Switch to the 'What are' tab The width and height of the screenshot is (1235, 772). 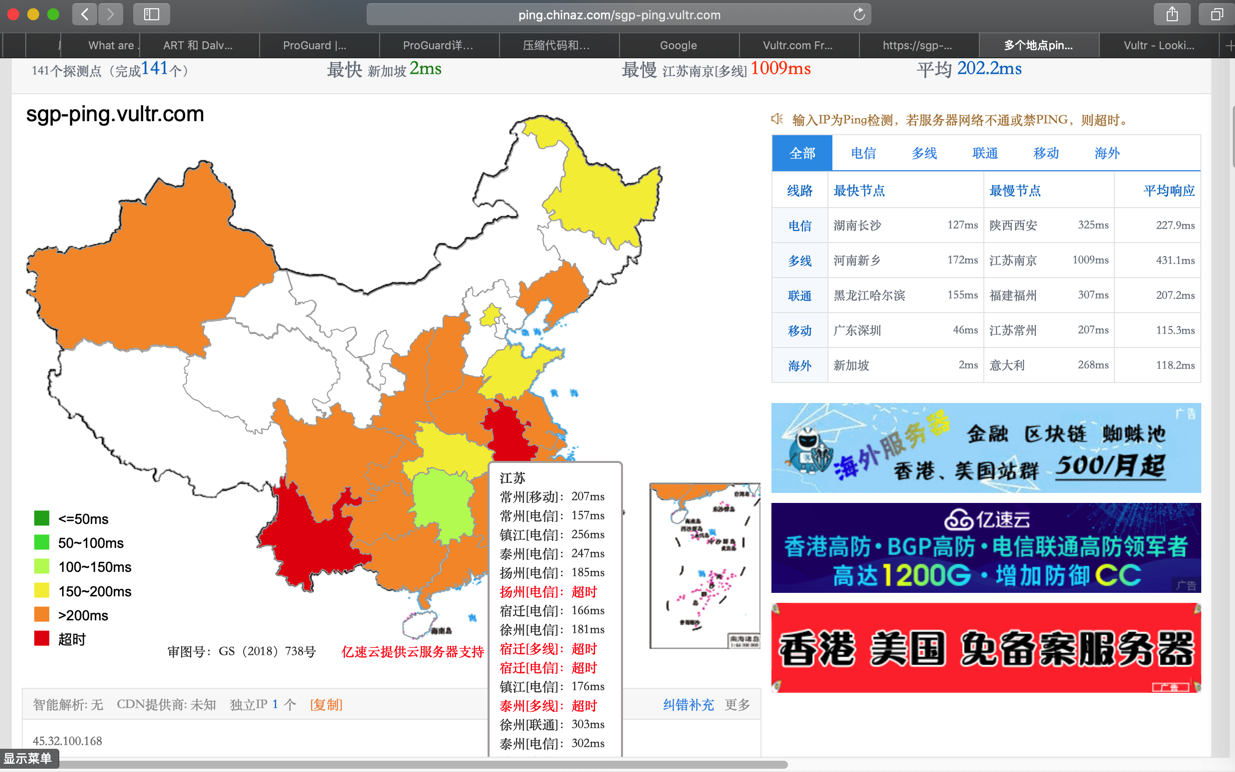pos(100,45)
